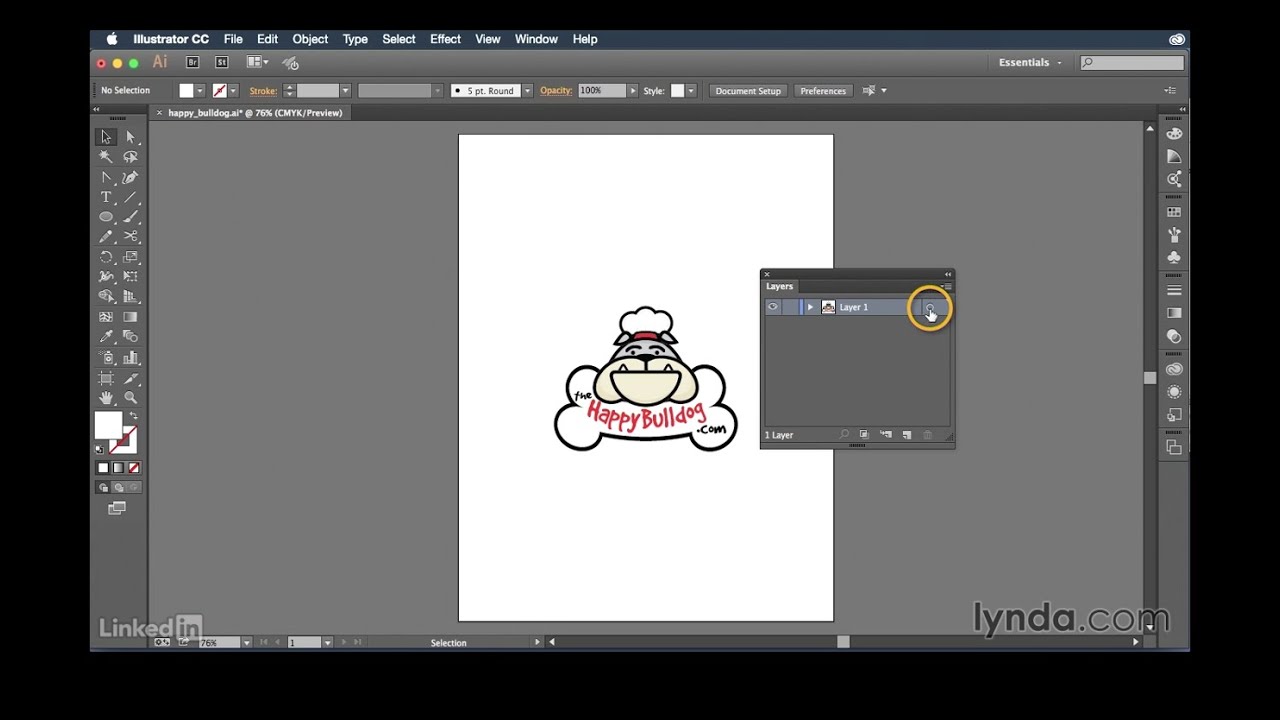Select the Selection (black arrow) tool
Viewport: 1280px width, 720px height.
[x=106, y=137]
